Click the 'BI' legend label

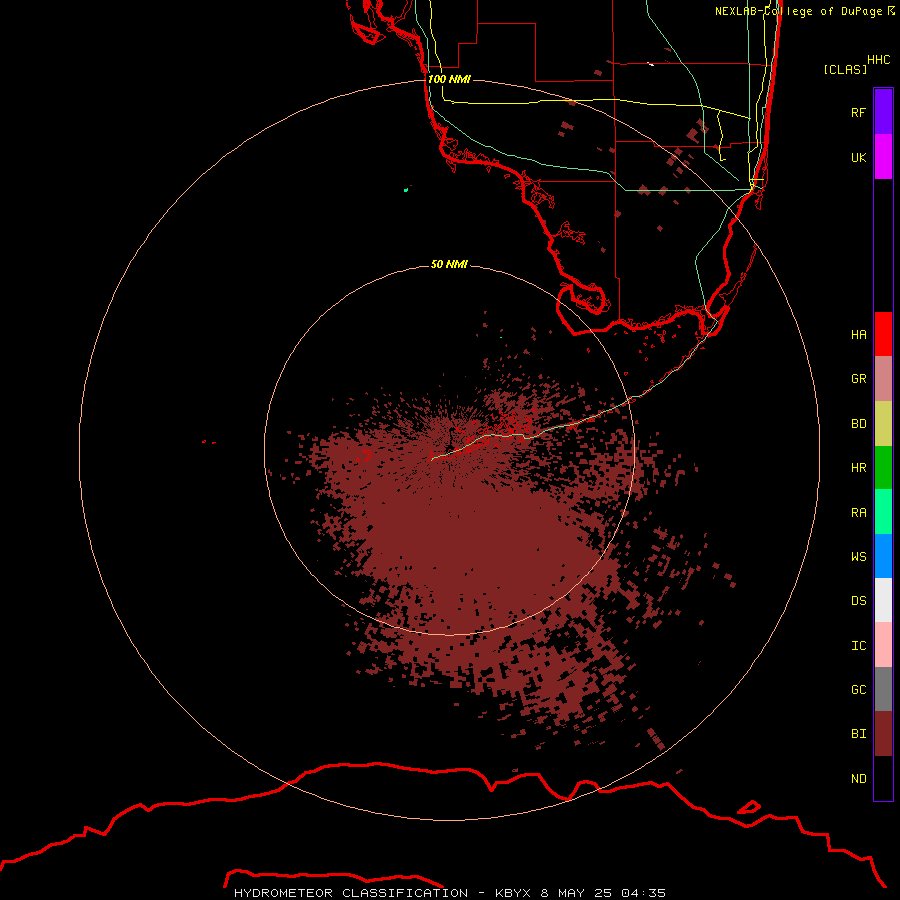[x=859, y=734]
